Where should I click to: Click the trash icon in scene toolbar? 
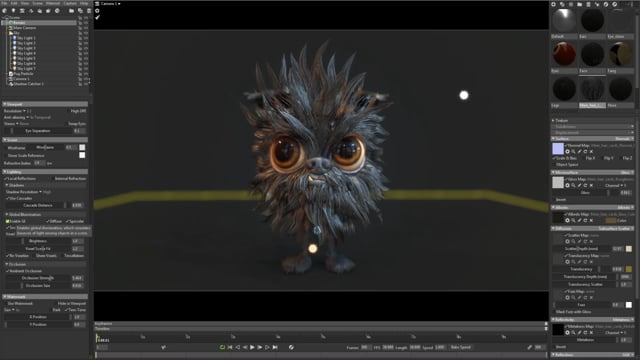point(89,11)
